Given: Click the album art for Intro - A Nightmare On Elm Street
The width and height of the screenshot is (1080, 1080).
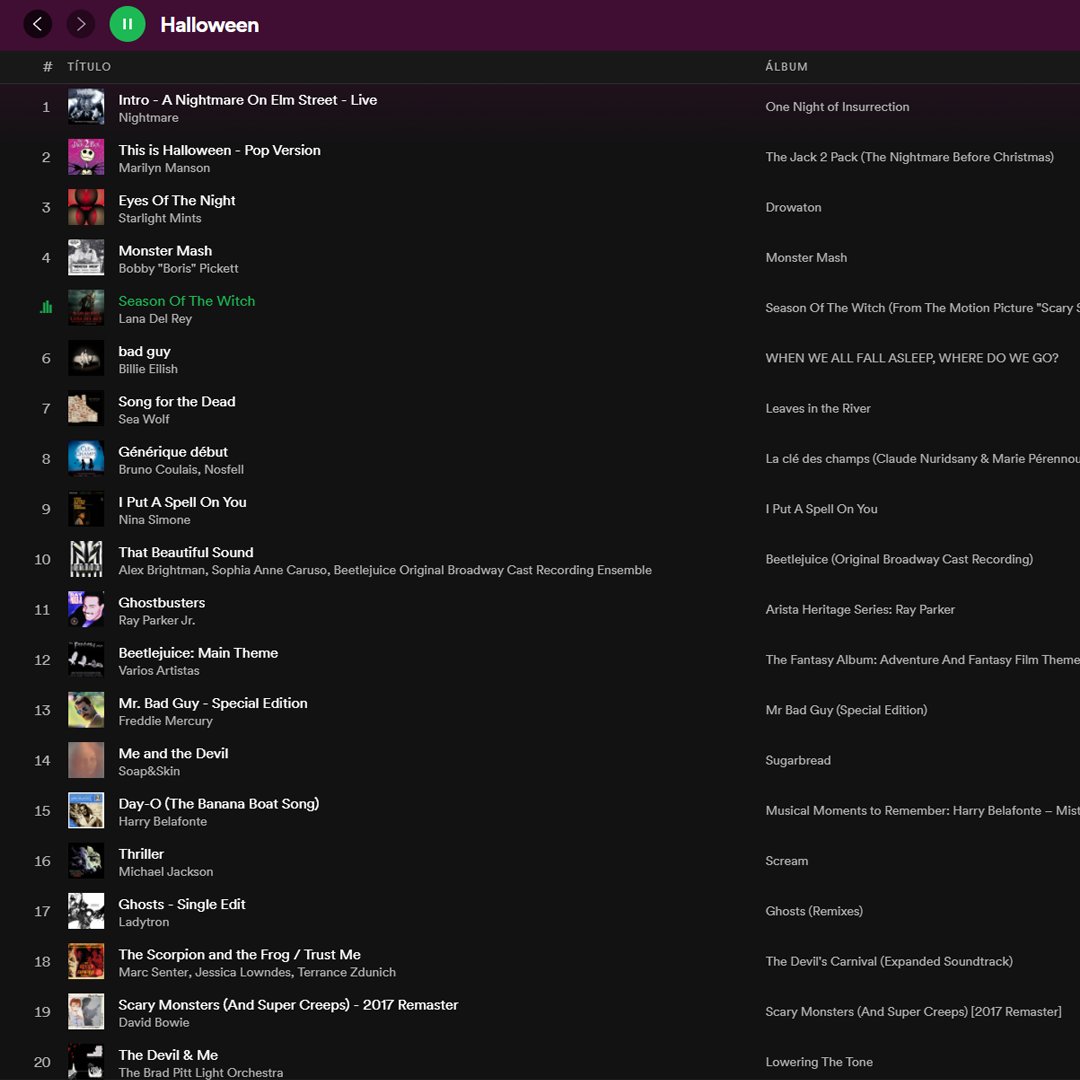Looking at the screenshot, I should (86, 107).
